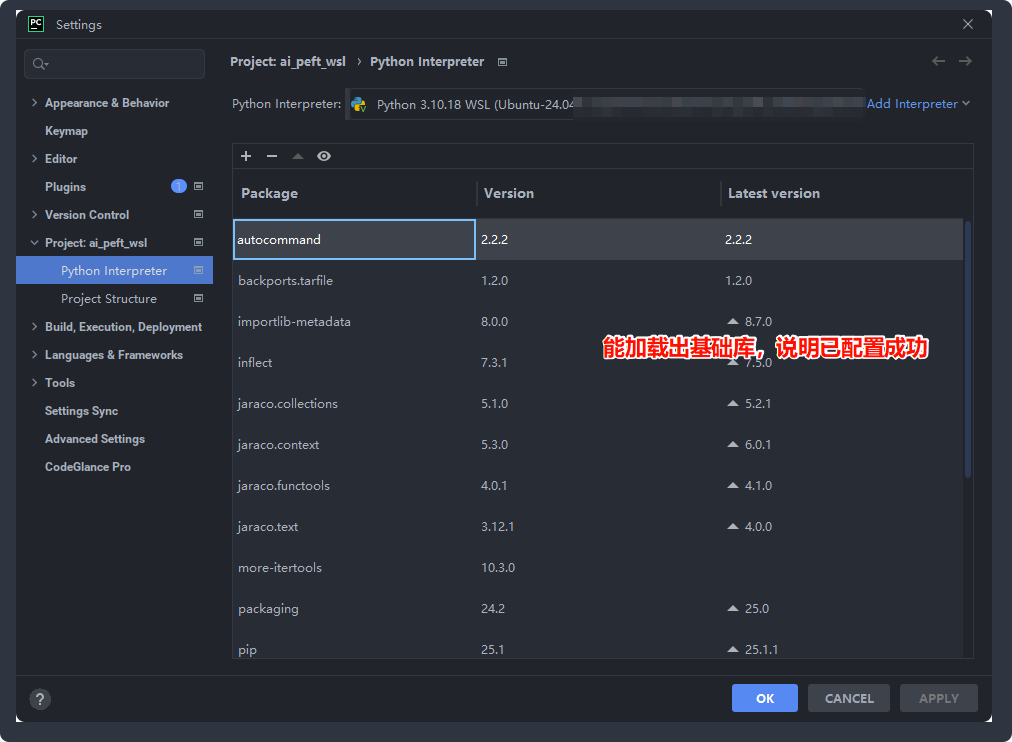The image size is (1012, 742).
Task: Click the OK button
Action: [x=765, y=698]
